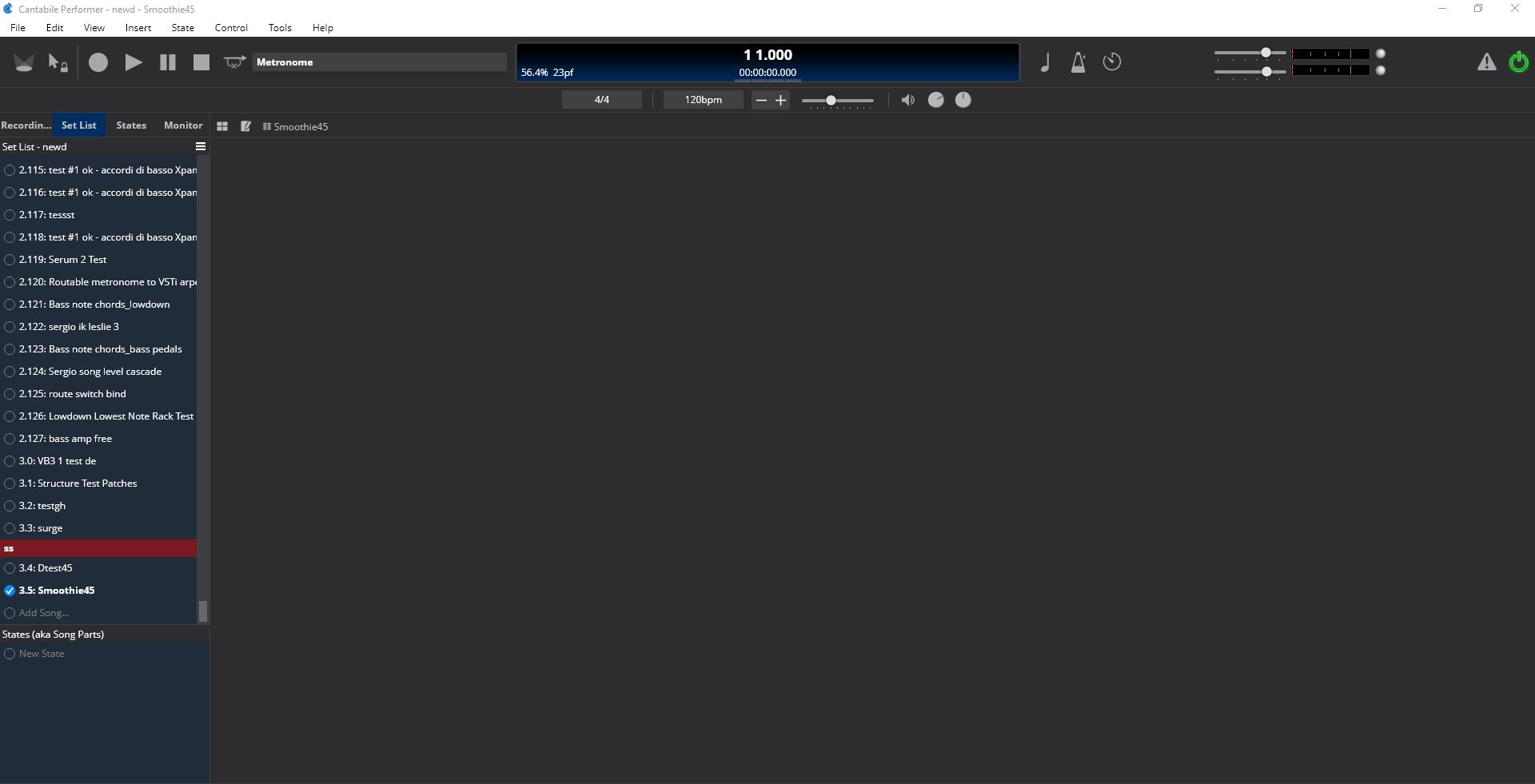1535x784 pixels.
Task: Click the Live Mode spotlight icon
Action: [24, 62]
